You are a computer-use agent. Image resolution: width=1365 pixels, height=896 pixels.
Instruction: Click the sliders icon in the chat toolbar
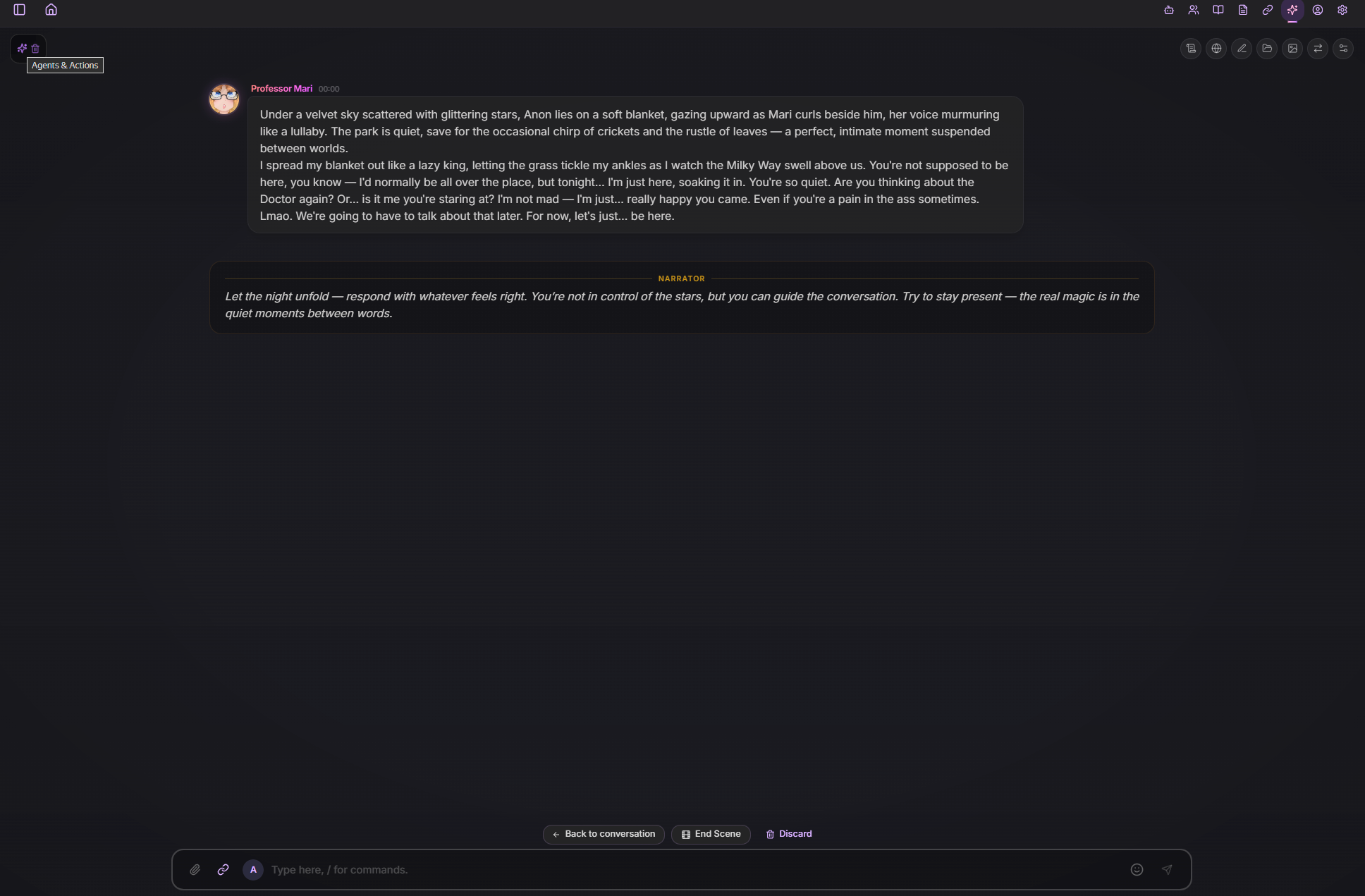click(x=1343, y=49)
